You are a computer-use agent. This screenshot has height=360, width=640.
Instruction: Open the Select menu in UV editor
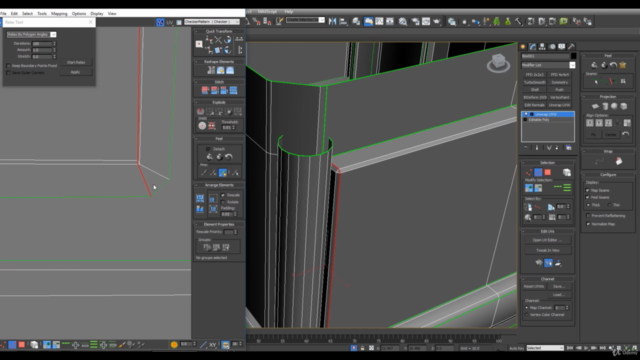point(27,13)
